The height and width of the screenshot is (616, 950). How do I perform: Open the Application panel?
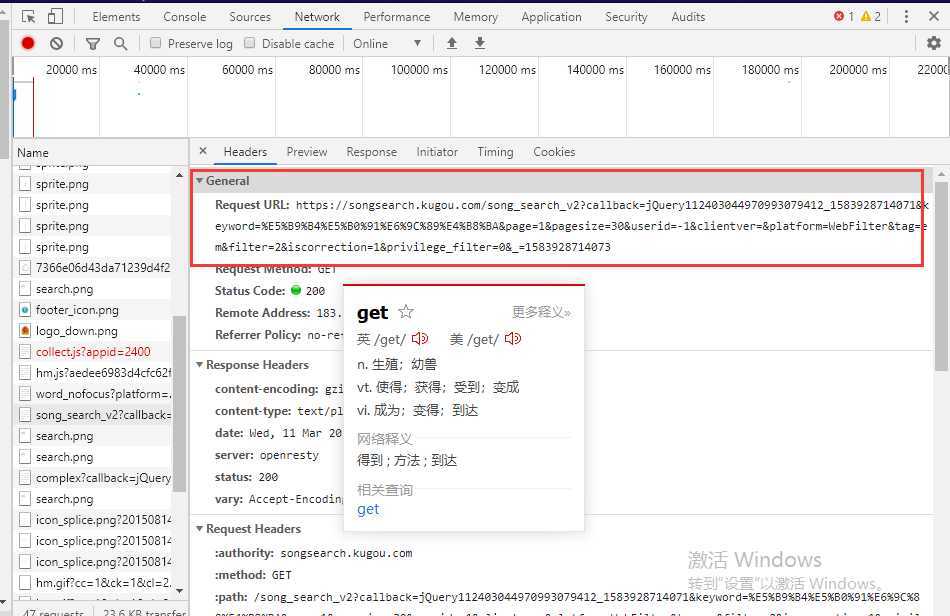tap(551, 17)
